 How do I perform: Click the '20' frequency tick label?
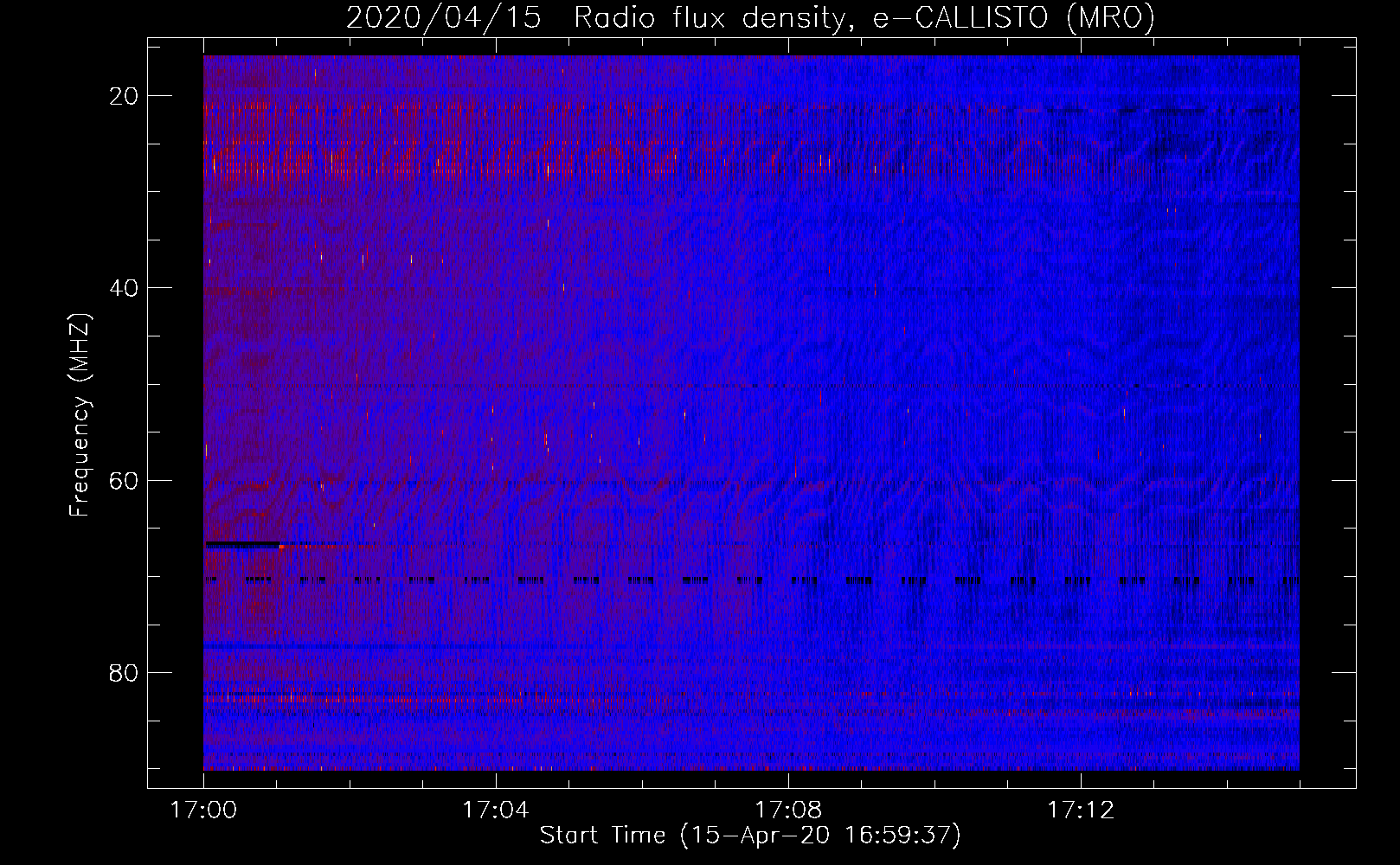click(x=124, y=96)
